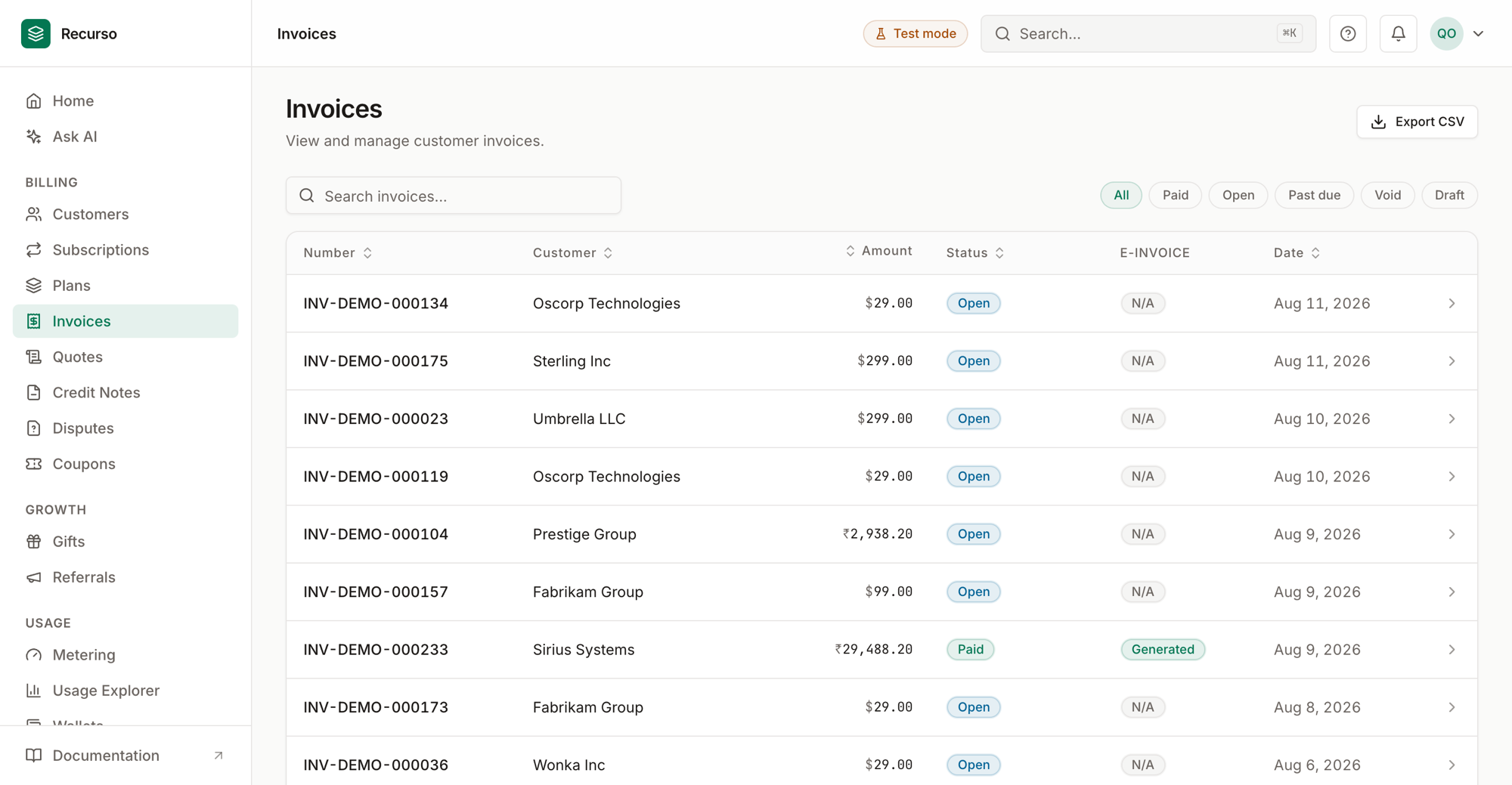Screen dimensions: 1512x785
Task: Go to Subscriptions in sidebar
Action: pos(125,249)
